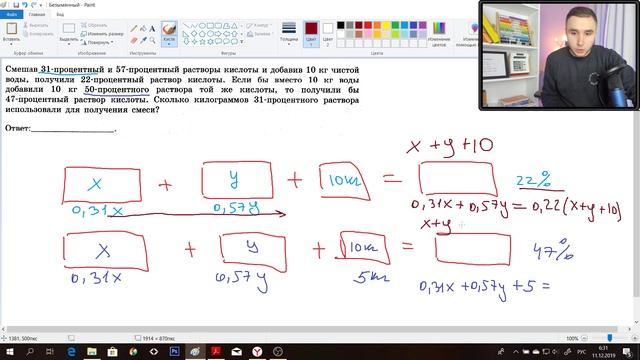Click the Save icon in the title bar

tap(16, 5)
